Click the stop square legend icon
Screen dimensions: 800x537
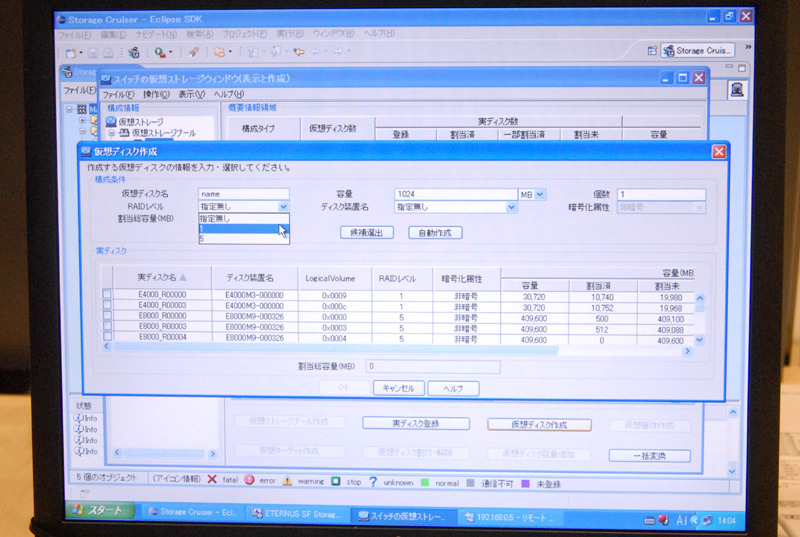tap(335, 481)
